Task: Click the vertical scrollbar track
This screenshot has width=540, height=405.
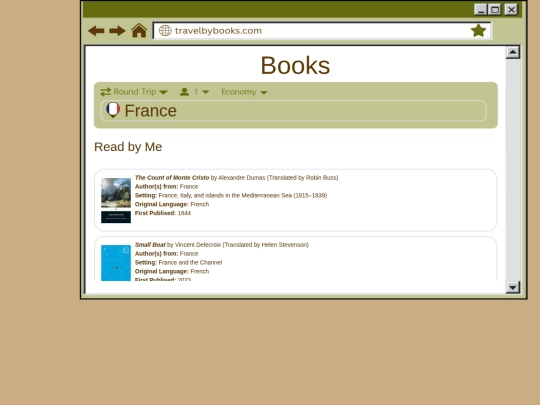Action: 513,170
